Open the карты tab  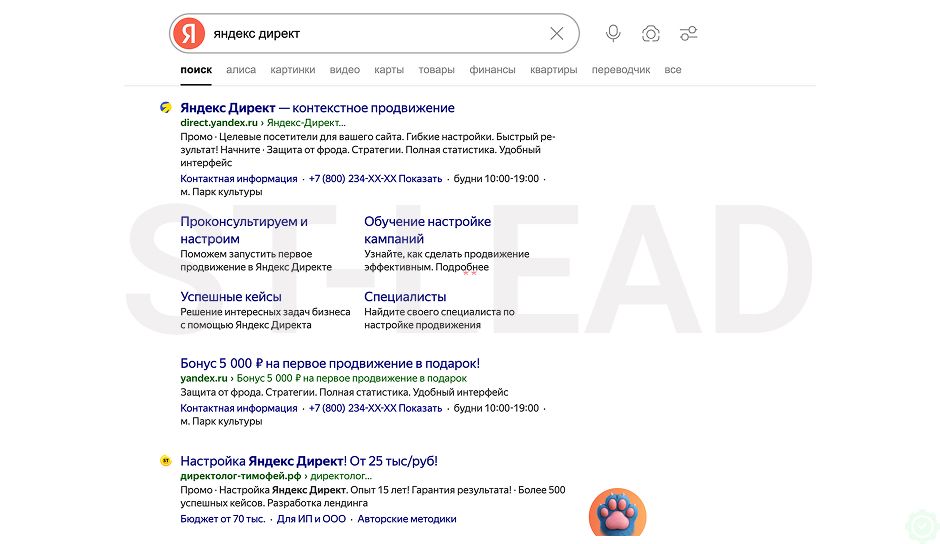tap(389, 70)
